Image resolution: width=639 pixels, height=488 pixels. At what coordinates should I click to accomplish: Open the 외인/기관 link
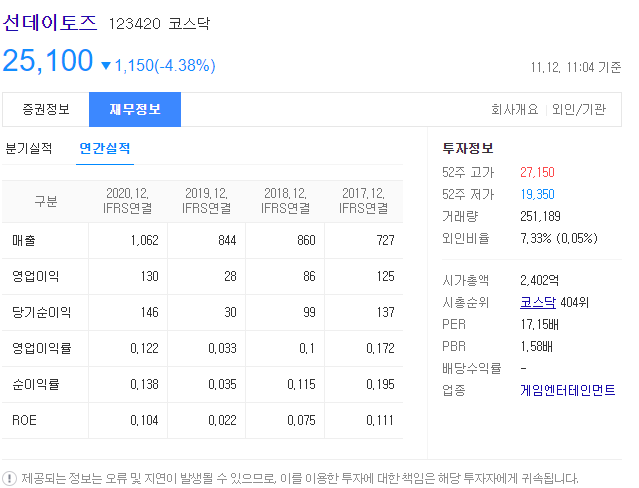click(x=579, y=109)
